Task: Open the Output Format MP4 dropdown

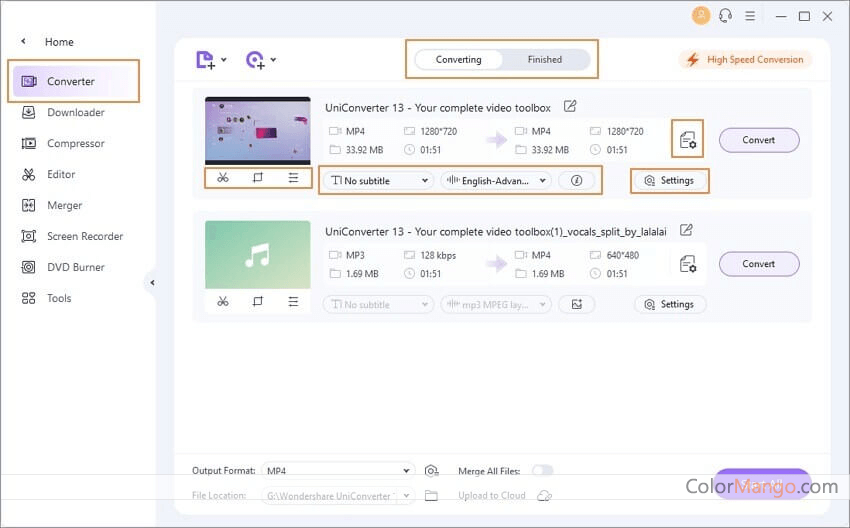Action: click(x=338, y=471)
